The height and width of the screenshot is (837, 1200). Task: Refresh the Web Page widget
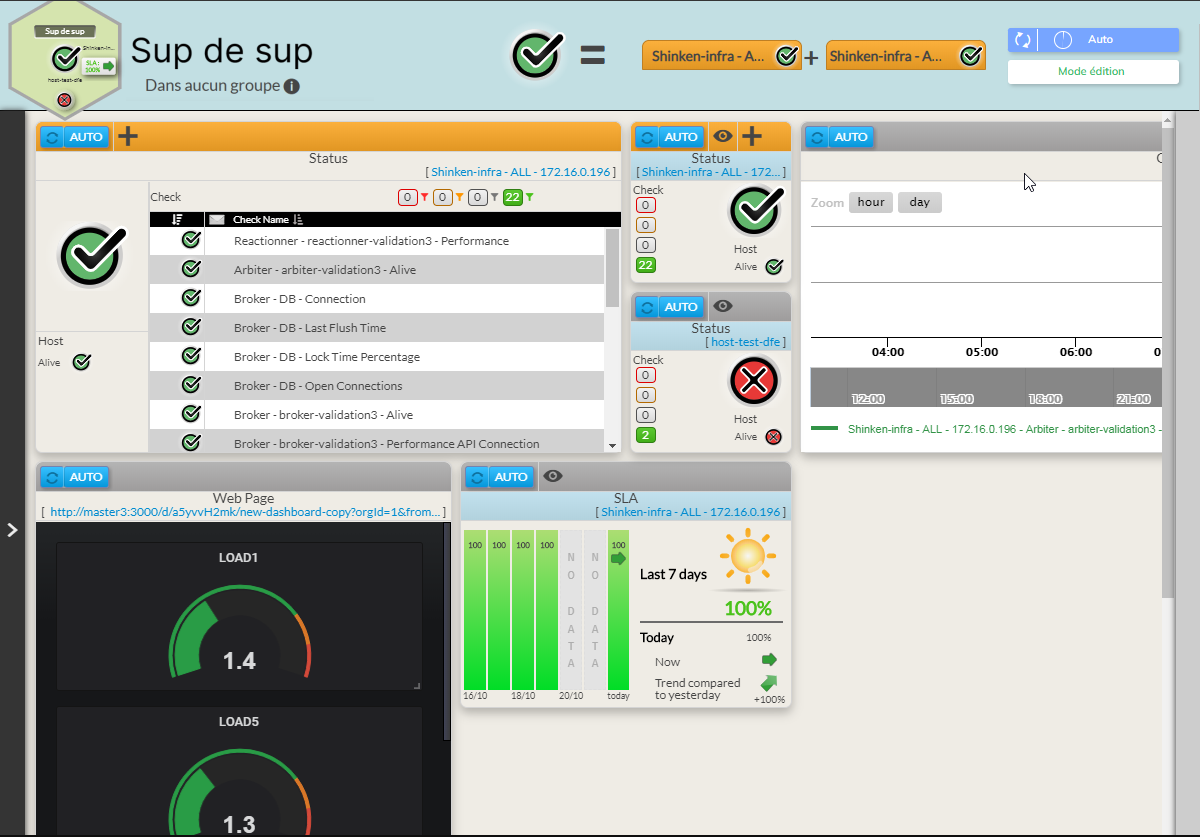[52, 477]
